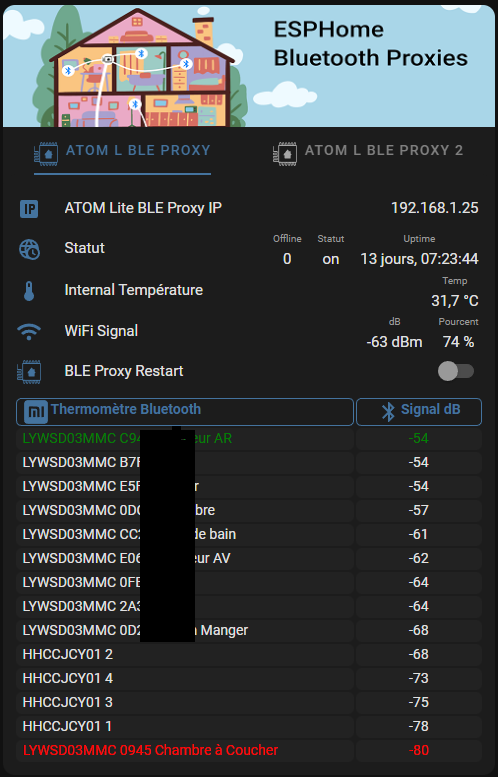Select the ATOM L BLE PROXY tab
Viewport: 498px width, 777px height.
pos(122,153)
